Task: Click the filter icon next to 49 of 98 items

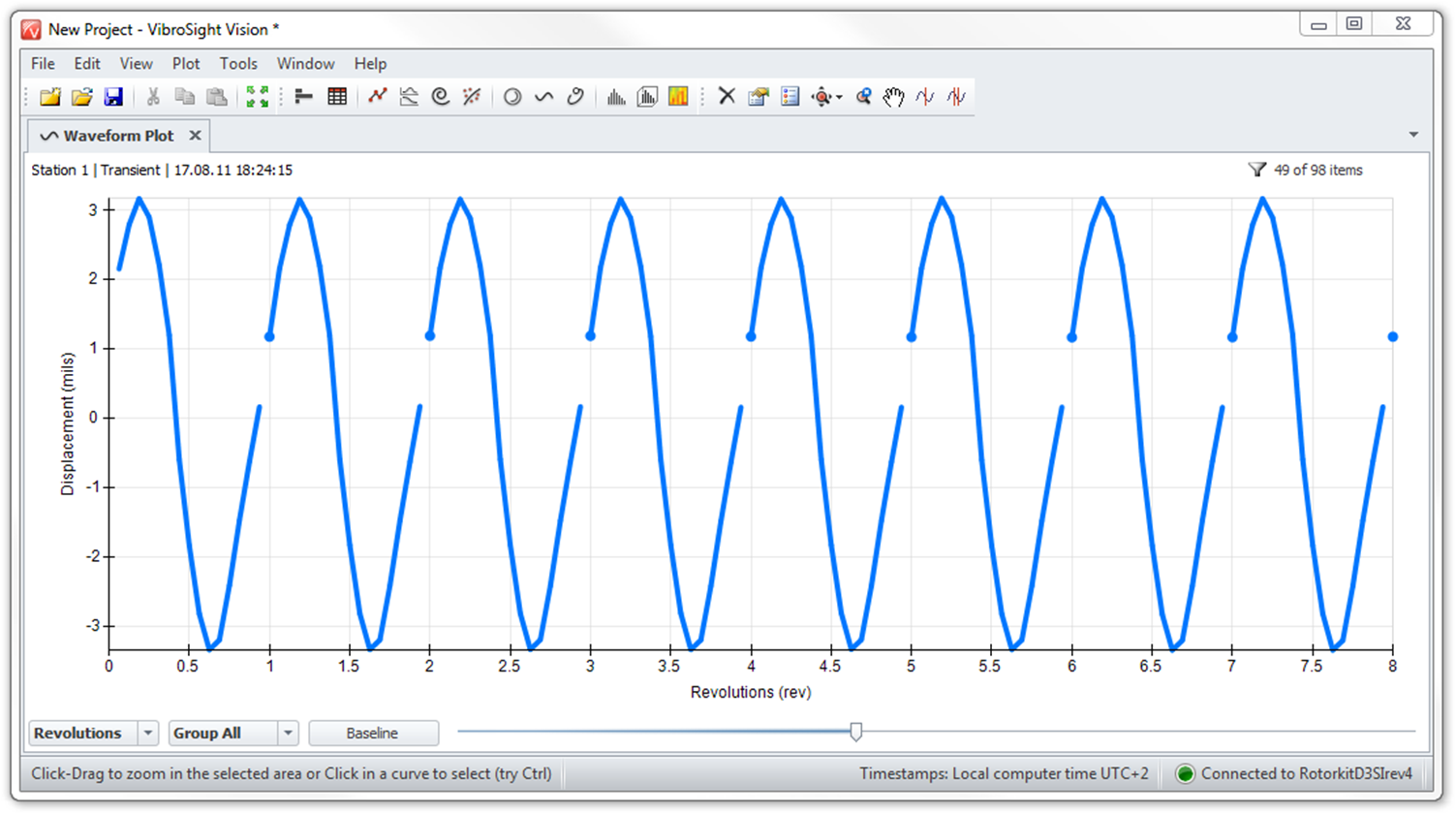Action: pyautogui.click(x=1257, y=171)
